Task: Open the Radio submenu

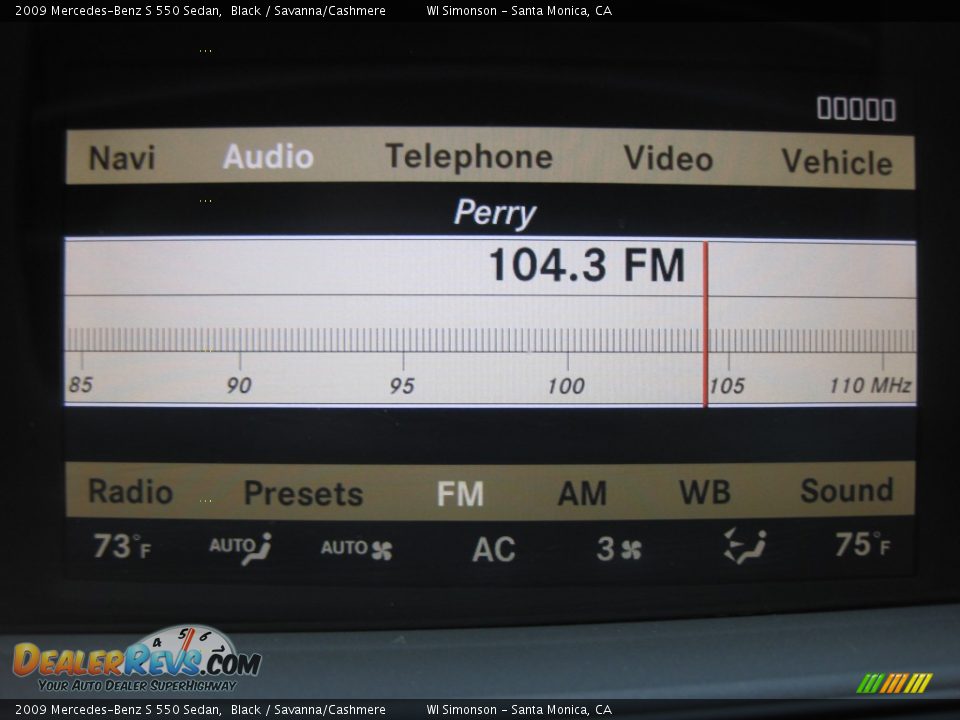Action: point(130,492)
